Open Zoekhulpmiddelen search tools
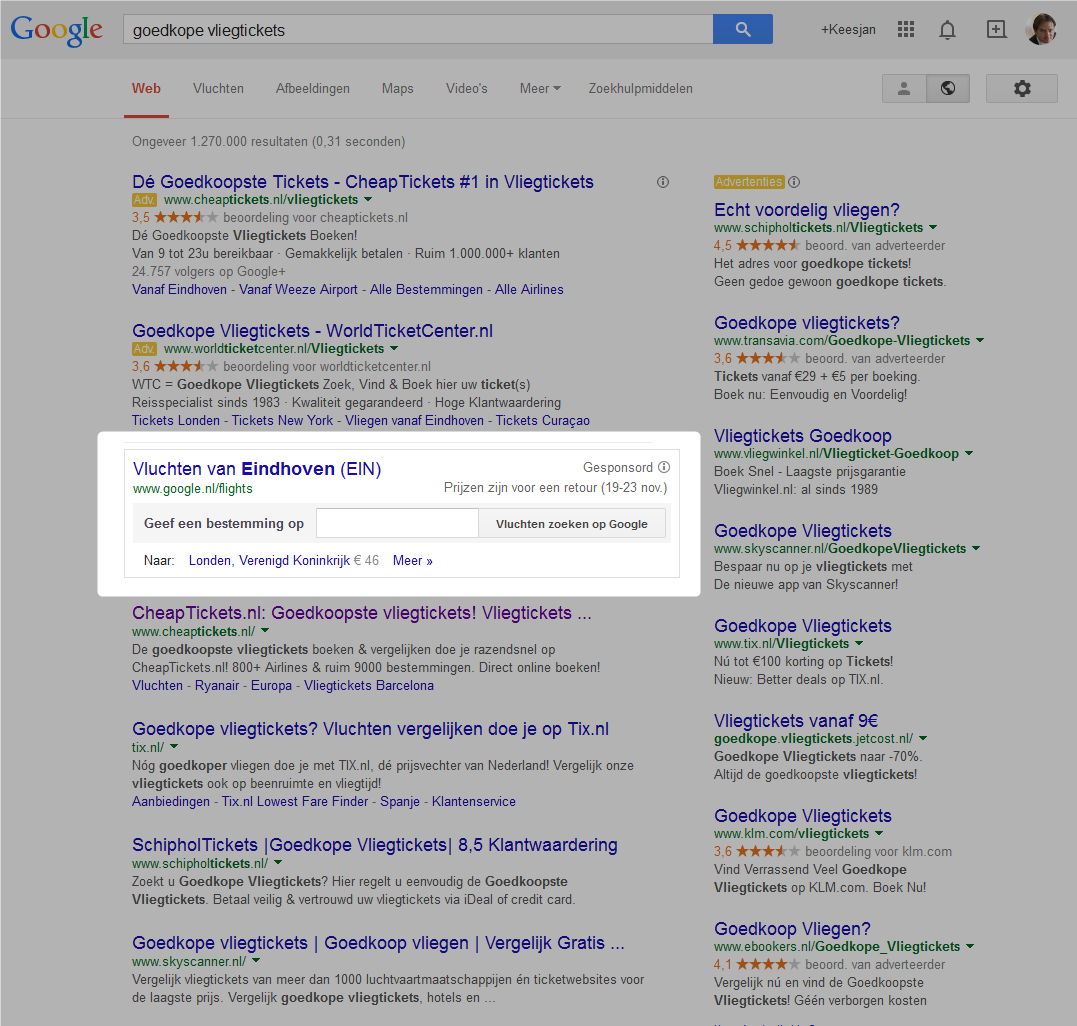Screen dimensions: 1077x1026 [x=640, y=89]
